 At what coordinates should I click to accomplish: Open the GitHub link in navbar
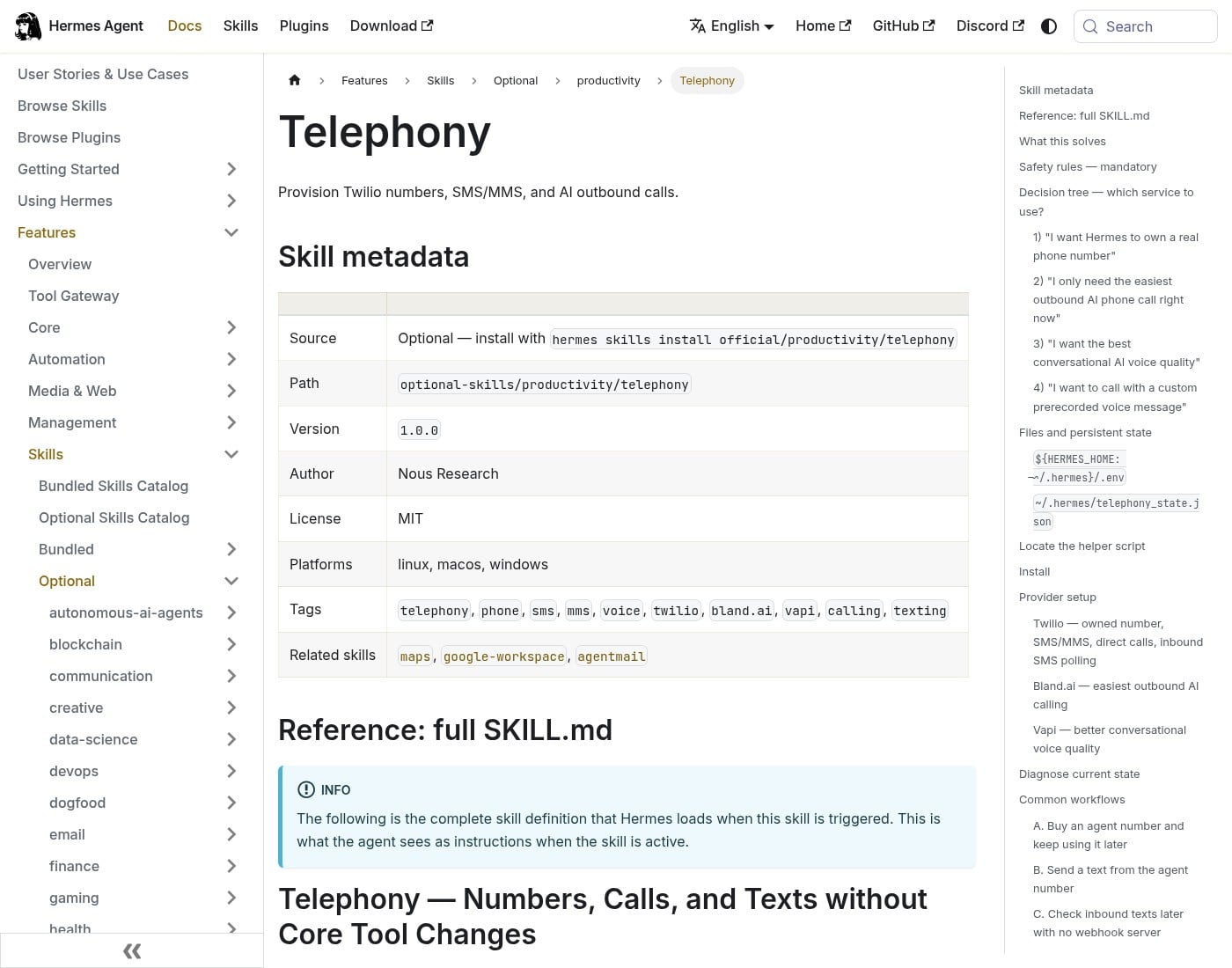tap(904, 26)
